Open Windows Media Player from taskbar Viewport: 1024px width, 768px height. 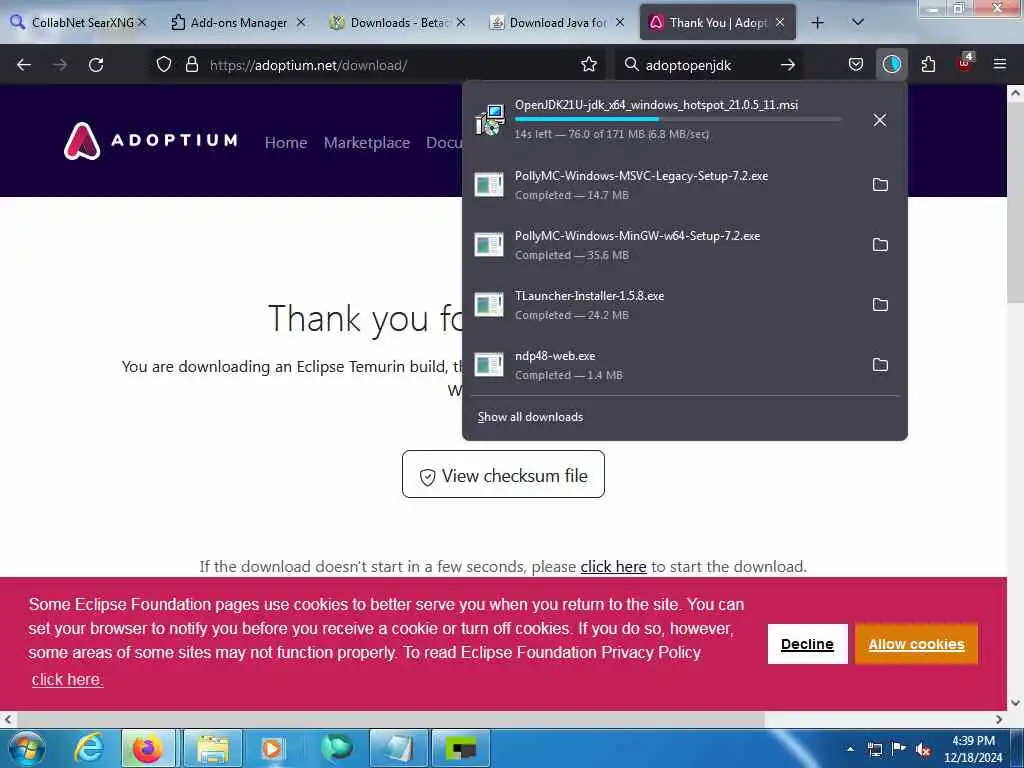(x=272, y=748)
